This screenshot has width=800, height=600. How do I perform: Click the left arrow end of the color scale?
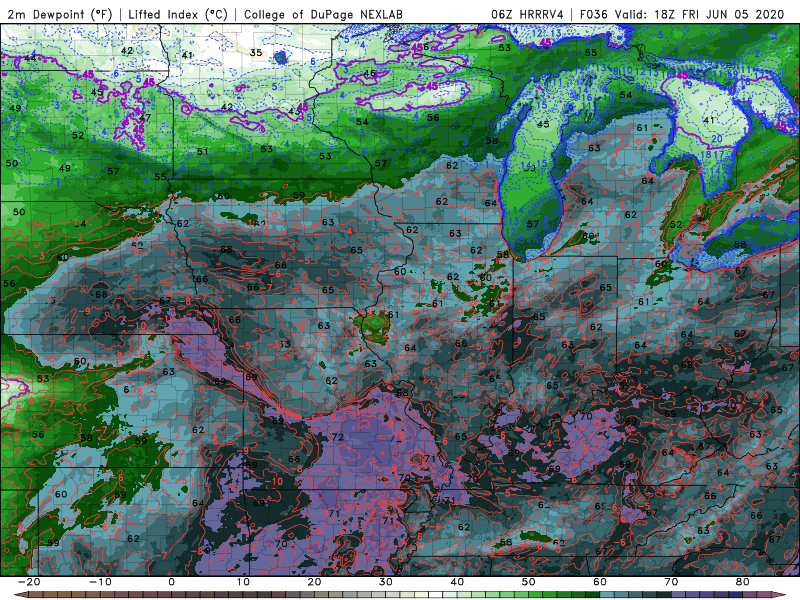pyautogui.click(x=19, y=595)
